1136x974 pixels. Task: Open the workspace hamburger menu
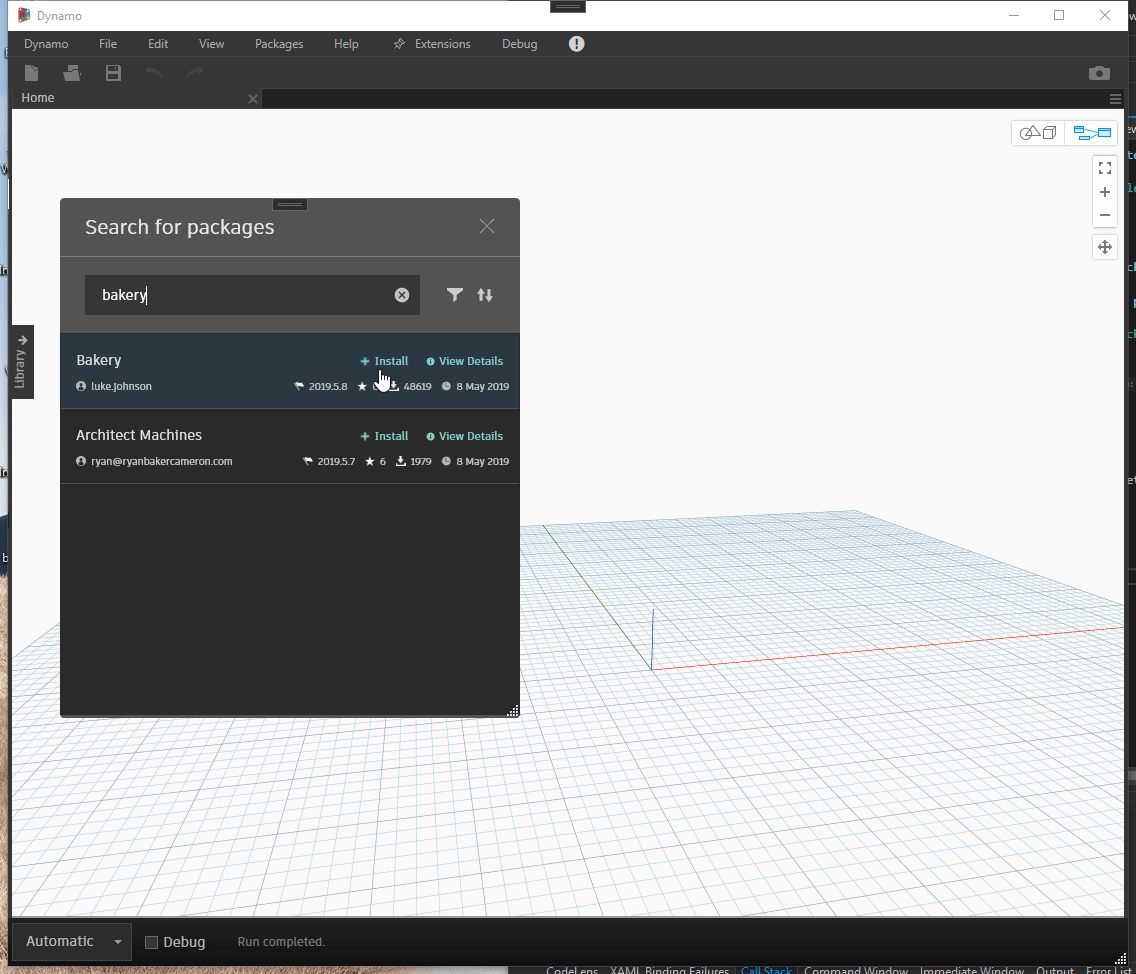pos(1115,98)
